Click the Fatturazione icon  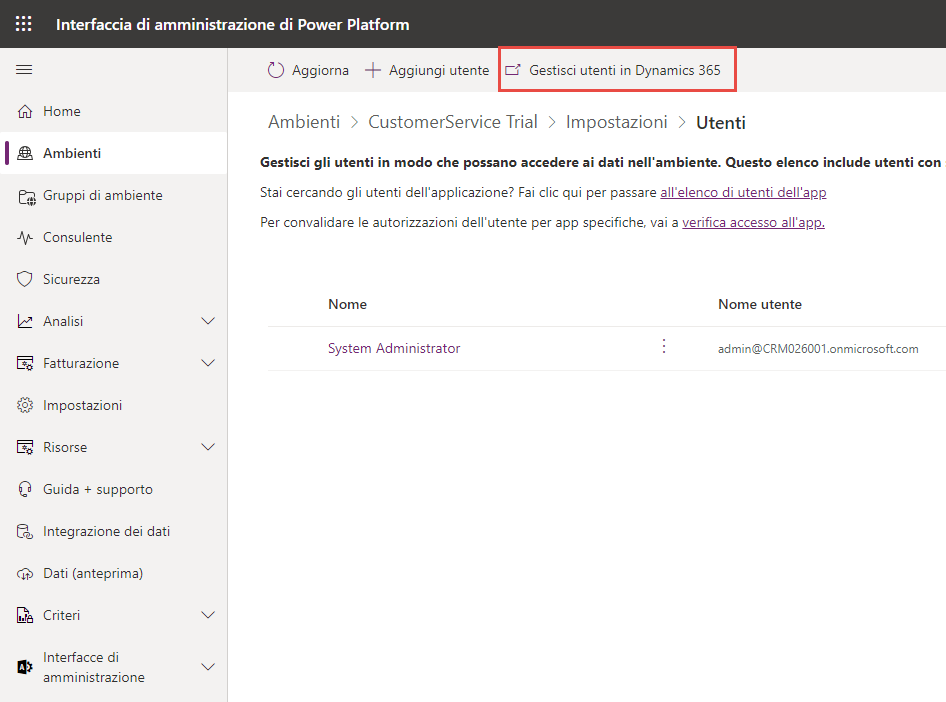point(25,364)
